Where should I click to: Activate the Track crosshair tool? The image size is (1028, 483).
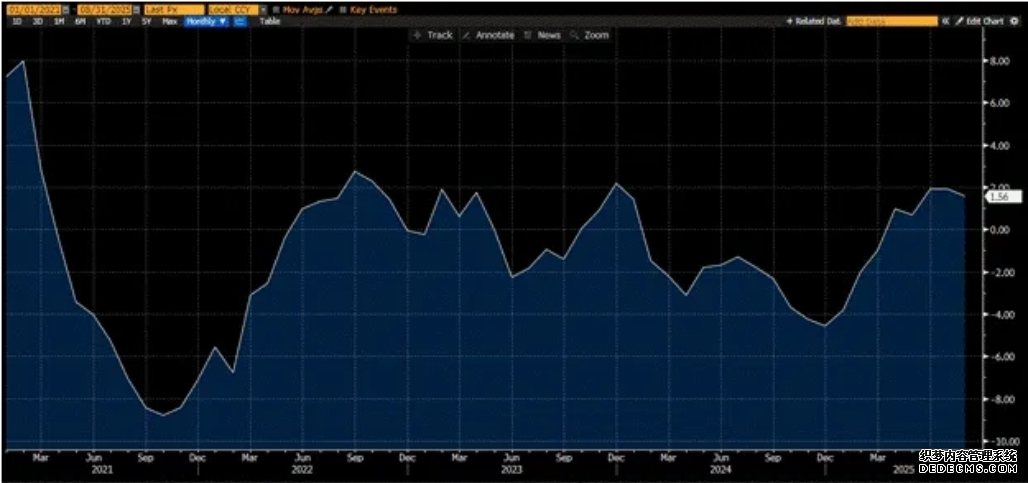(433, 35)
